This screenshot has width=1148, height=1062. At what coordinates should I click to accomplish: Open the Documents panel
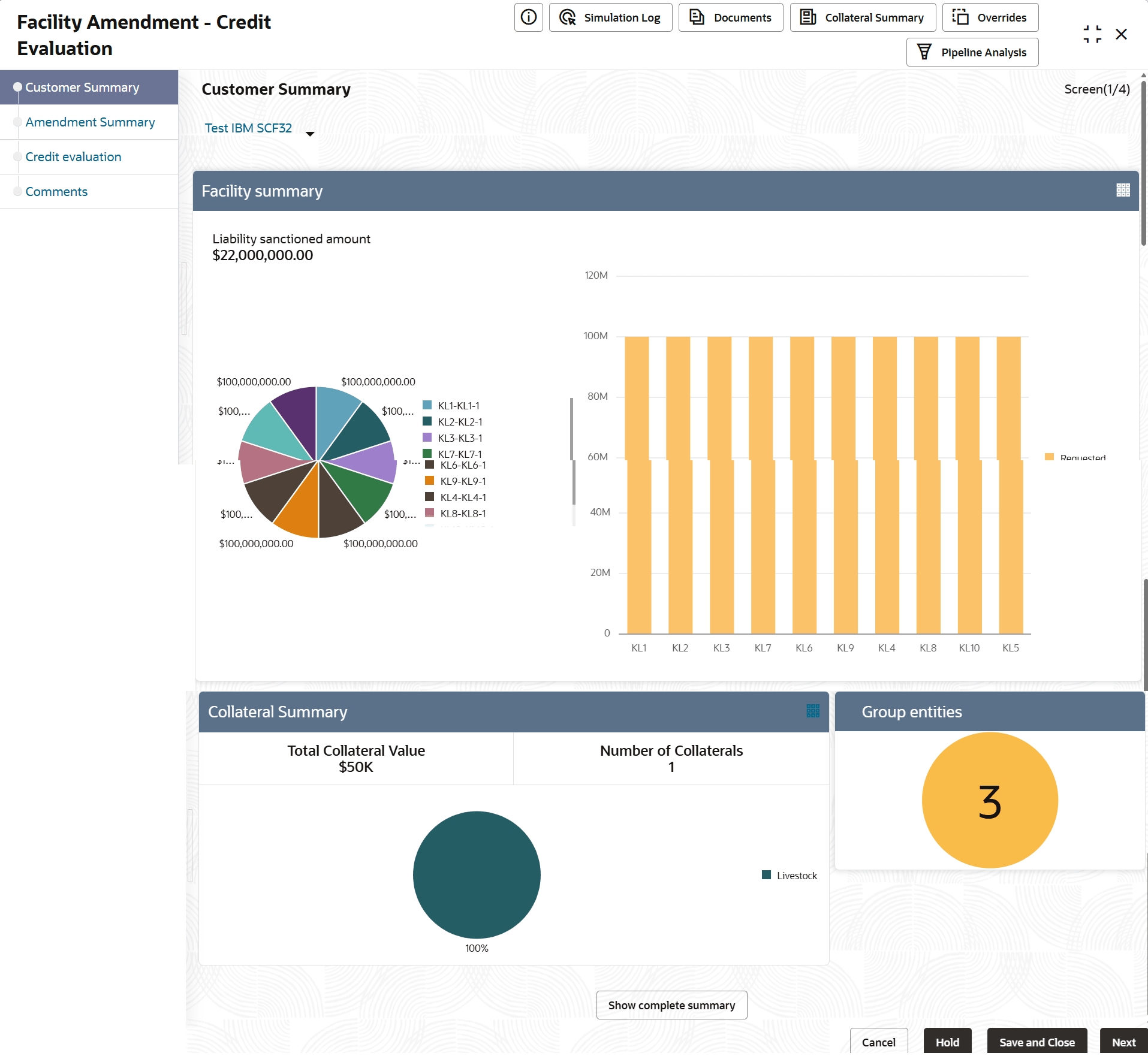click(730, 17)
